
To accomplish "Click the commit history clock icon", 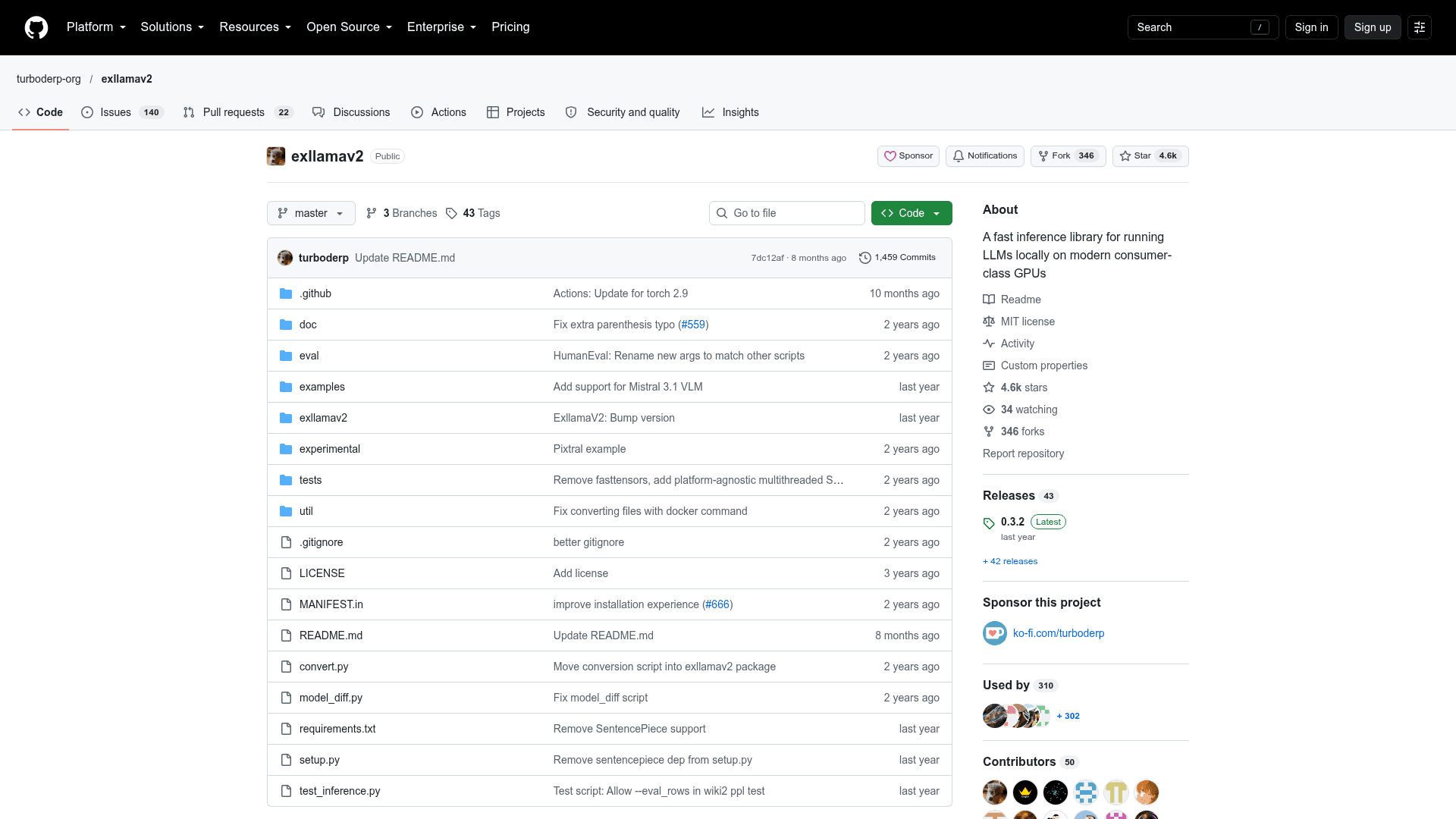I will (x=864, y=258).
